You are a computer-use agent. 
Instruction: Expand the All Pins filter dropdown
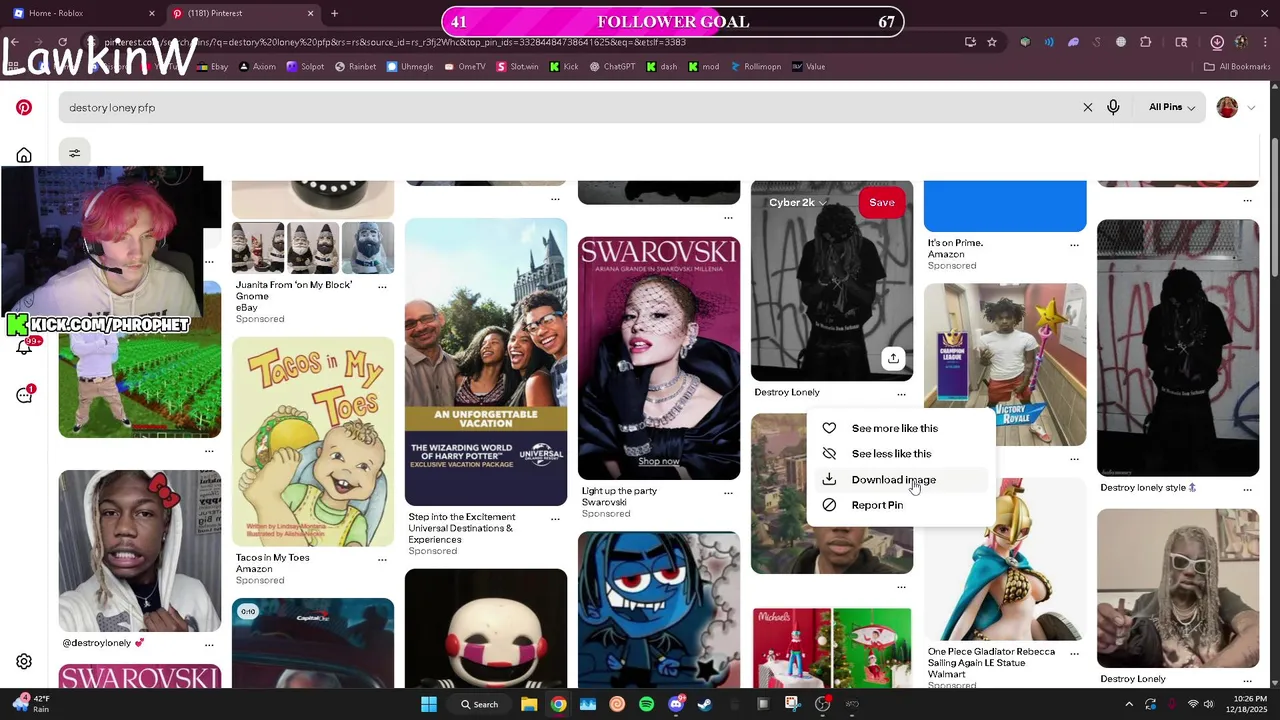1172,107
